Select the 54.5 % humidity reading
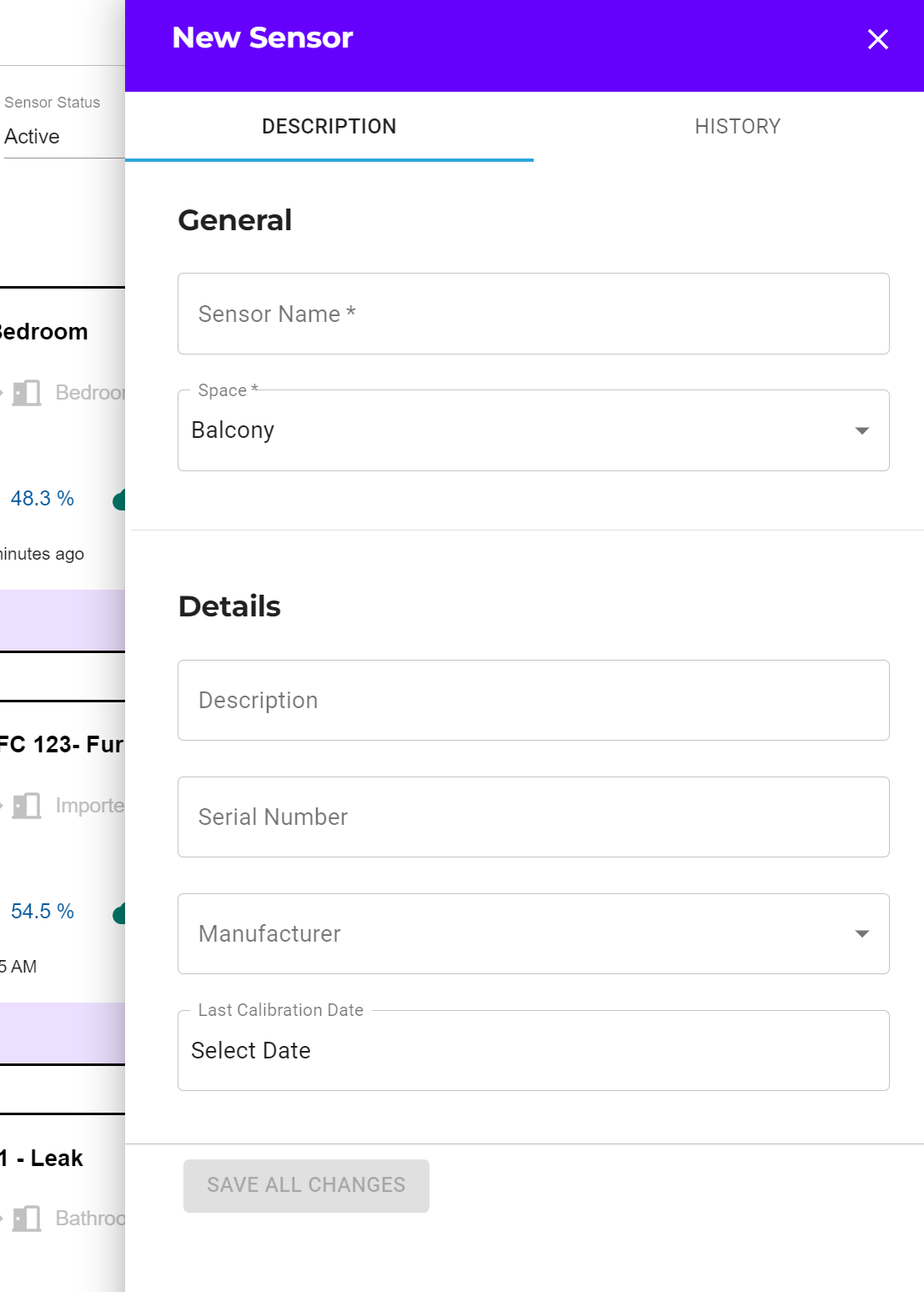 point(43,912)
